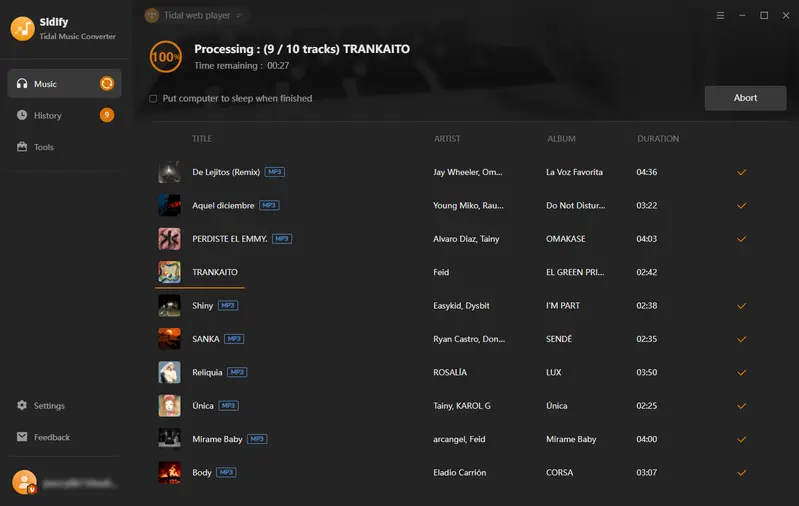Click album name SENDÉ

click(559, 339)
